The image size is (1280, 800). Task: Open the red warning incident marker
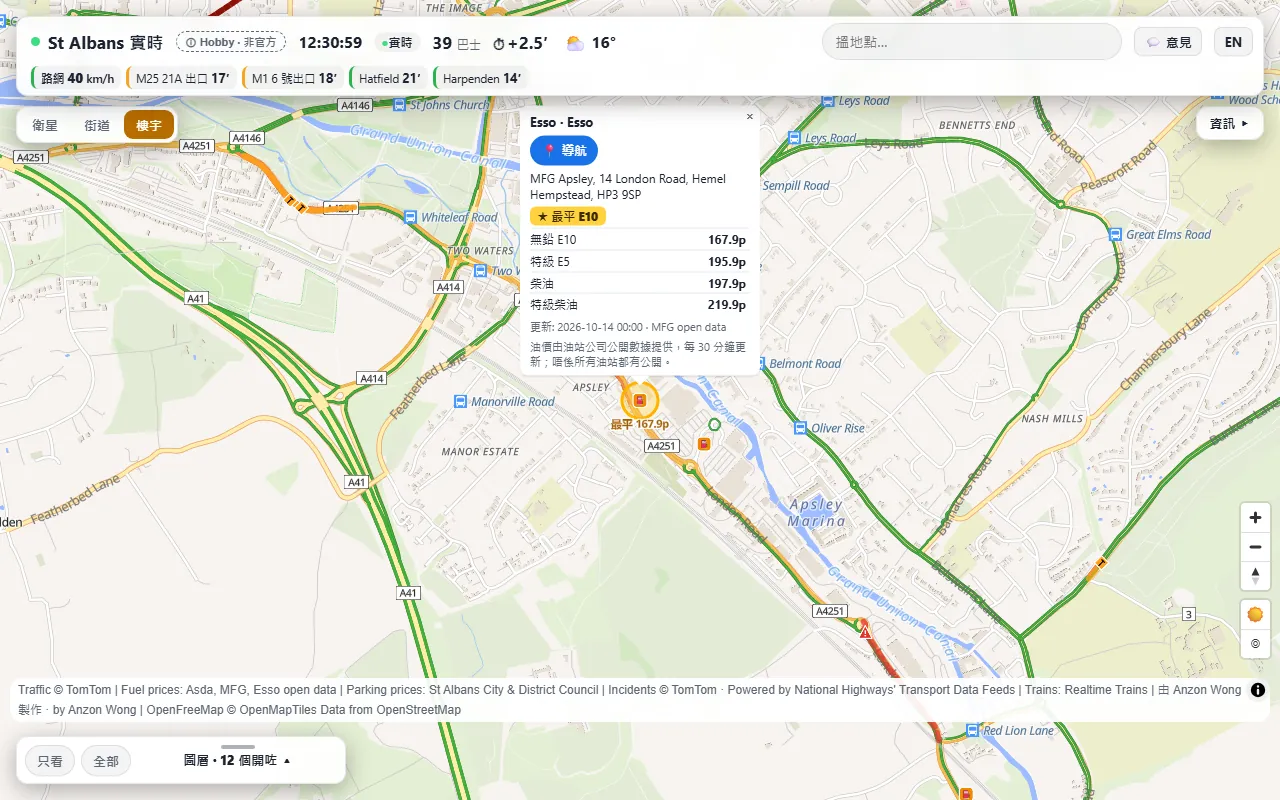[x=865, y=632]
